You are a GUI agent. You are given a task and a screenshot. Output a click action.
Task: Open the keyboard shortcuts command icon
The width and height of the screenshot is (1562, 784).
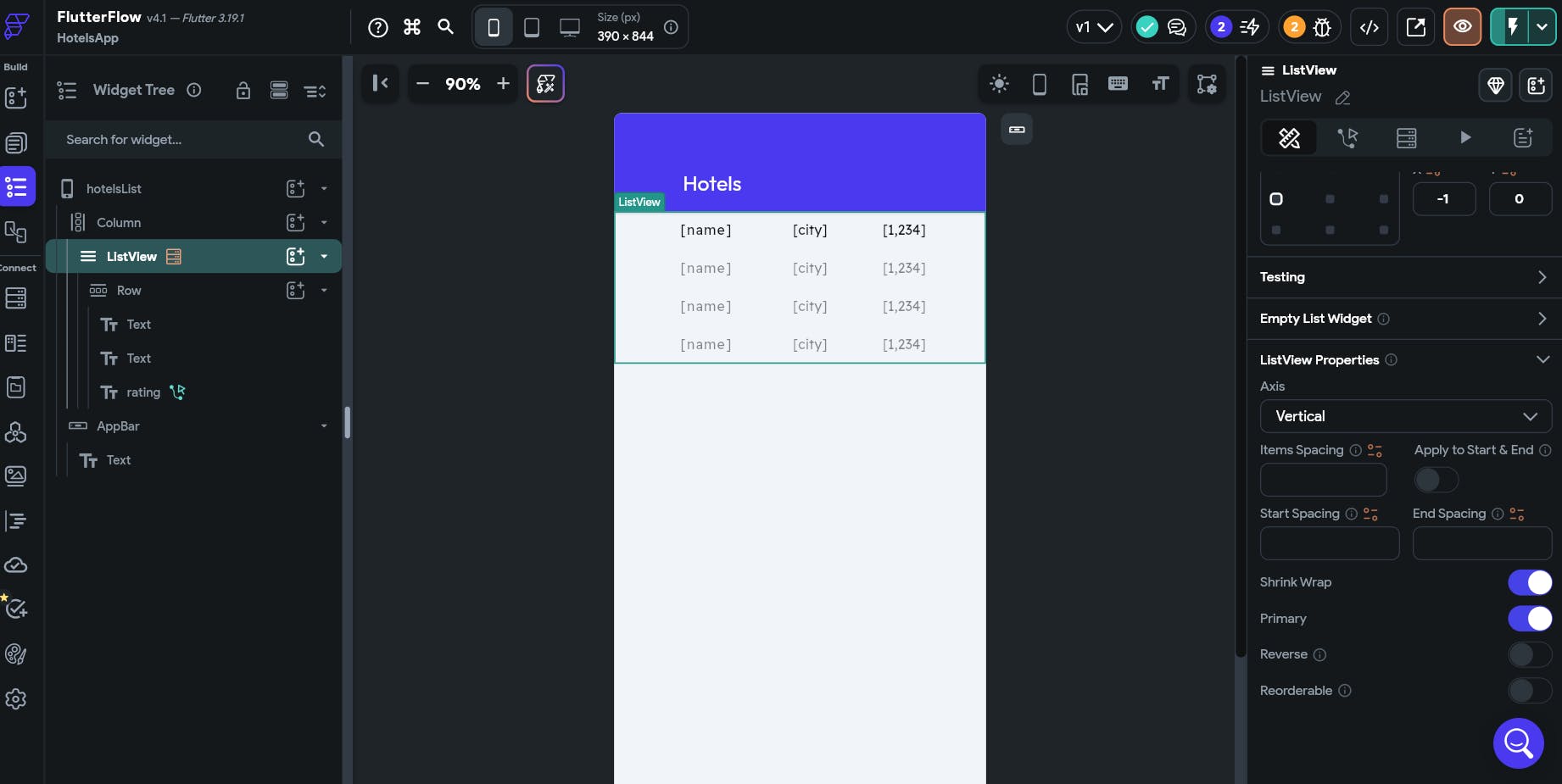[x=412, y=27]
